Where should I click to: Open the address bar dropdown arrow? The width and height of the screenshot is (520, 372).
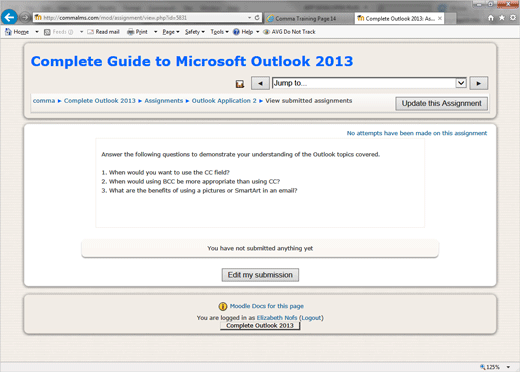[x=249, y=18]
